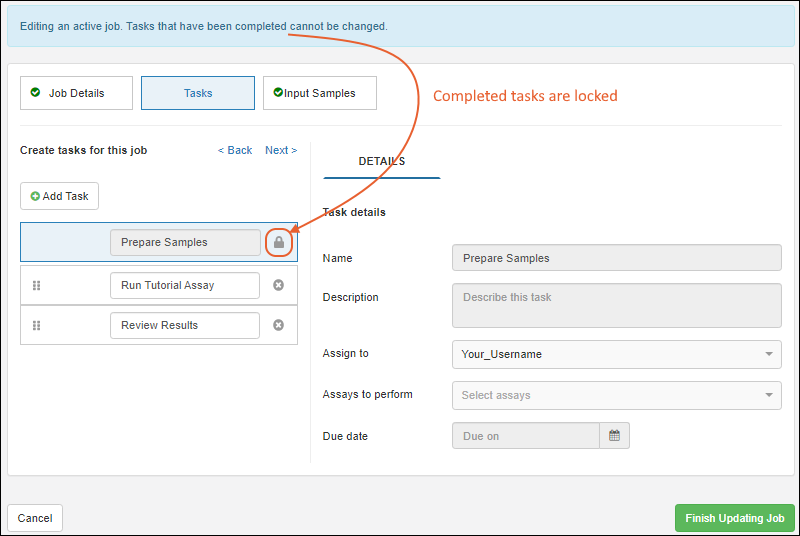Open the Due date calendar picker
The height and width of the screenshot is (536, 800).
[614, 436]
